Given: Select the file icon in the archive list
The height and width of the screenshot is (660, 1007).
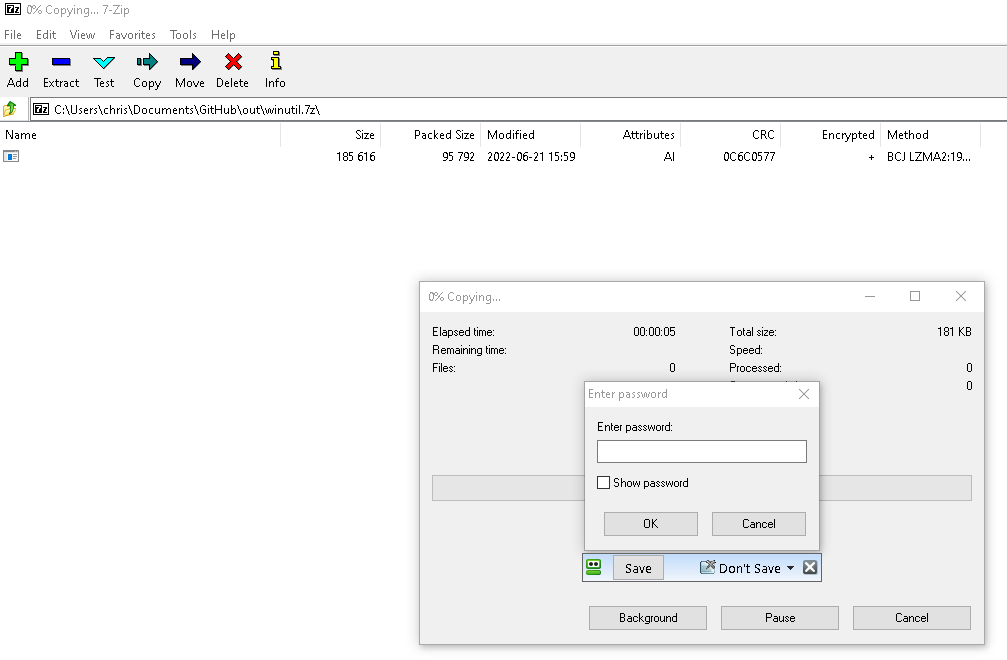Looking at the screenshot, I should coord(11,156).
